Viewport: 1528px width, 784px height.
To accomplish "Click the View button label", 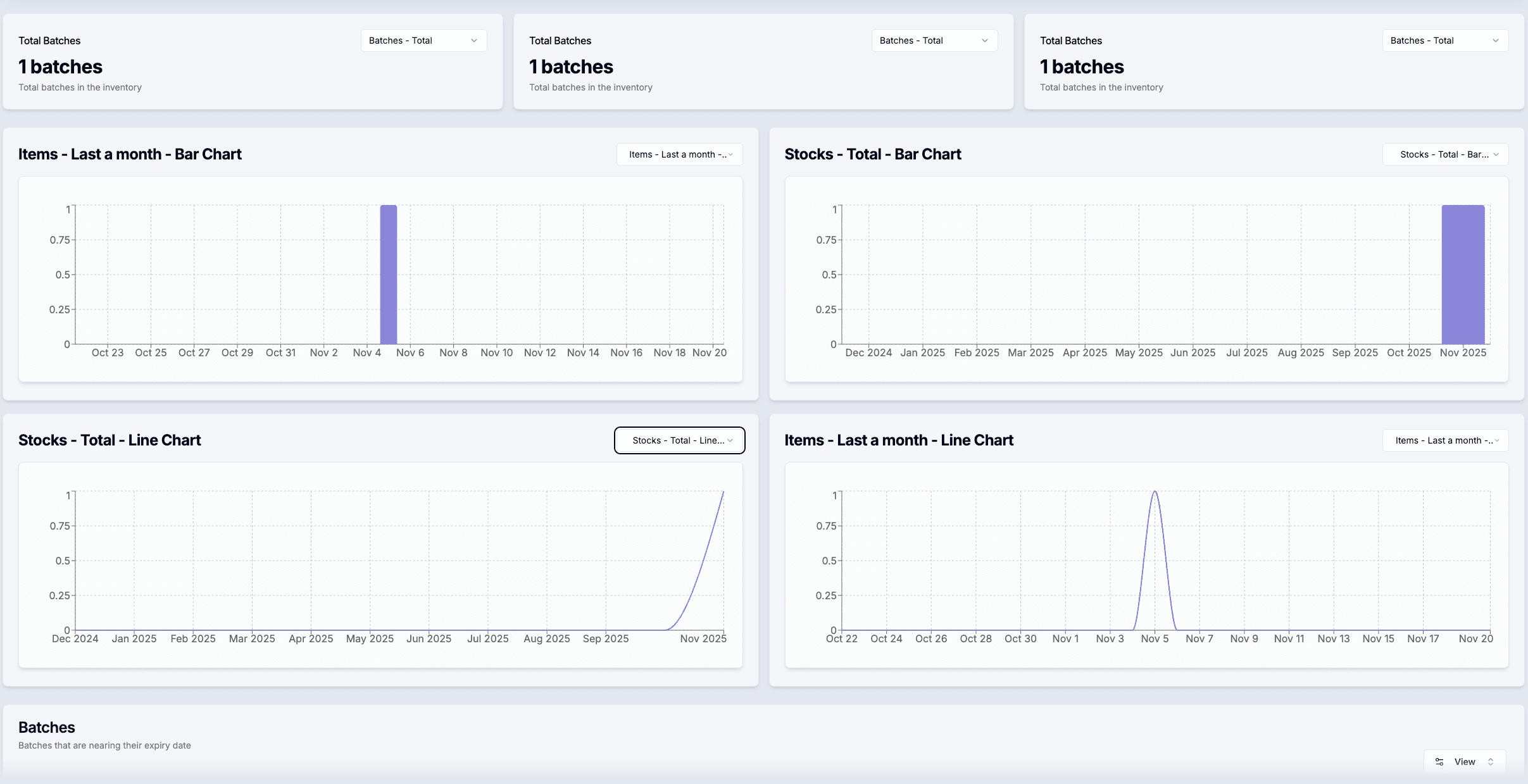I will tap(1464, 762).
